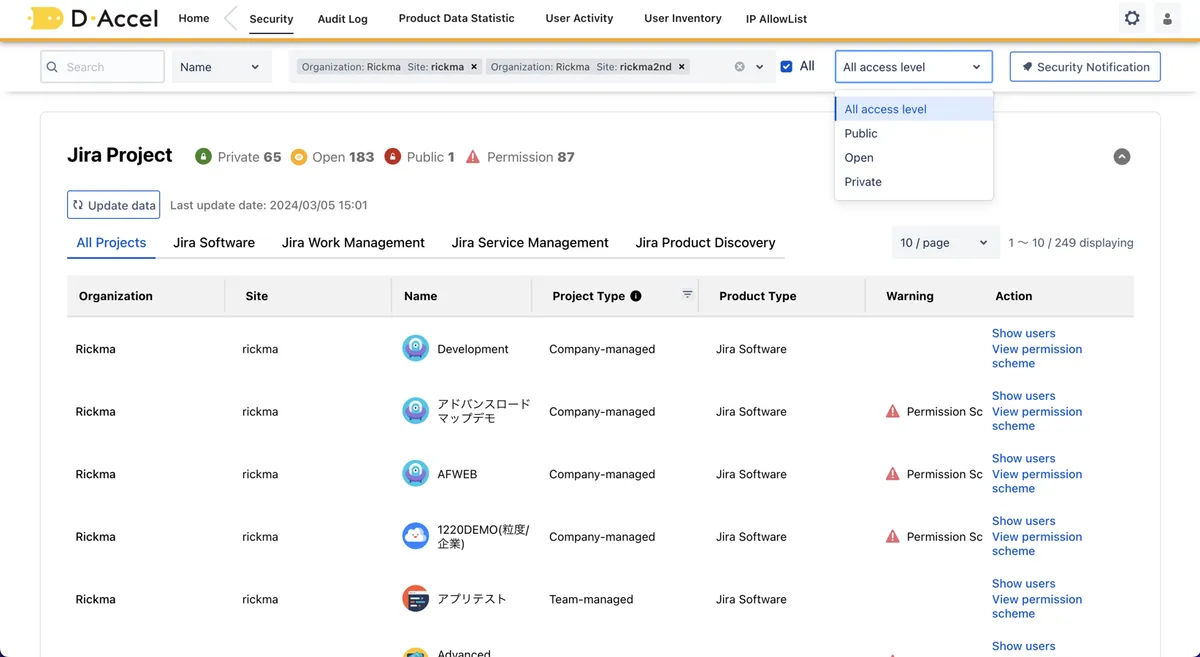Click the アプリテスト project avatar
The width and height of the screenshot is (1200, 657).
415,599
